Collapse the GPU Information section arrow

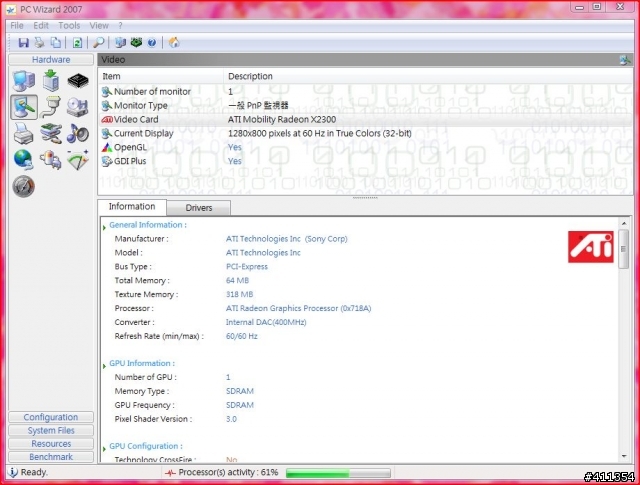pos(104,366)
